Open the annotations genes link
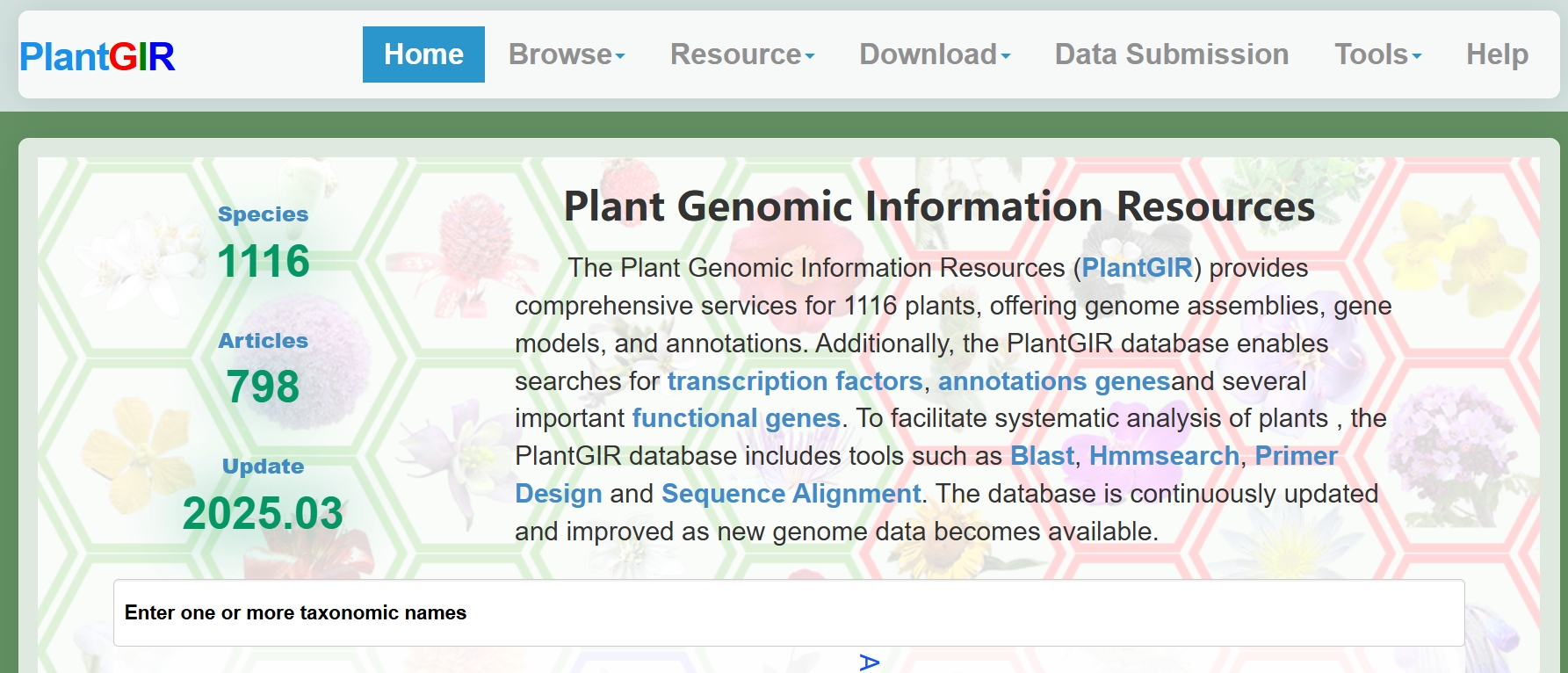Screen dimensions: 1568x673 (x=1054, y=381)
